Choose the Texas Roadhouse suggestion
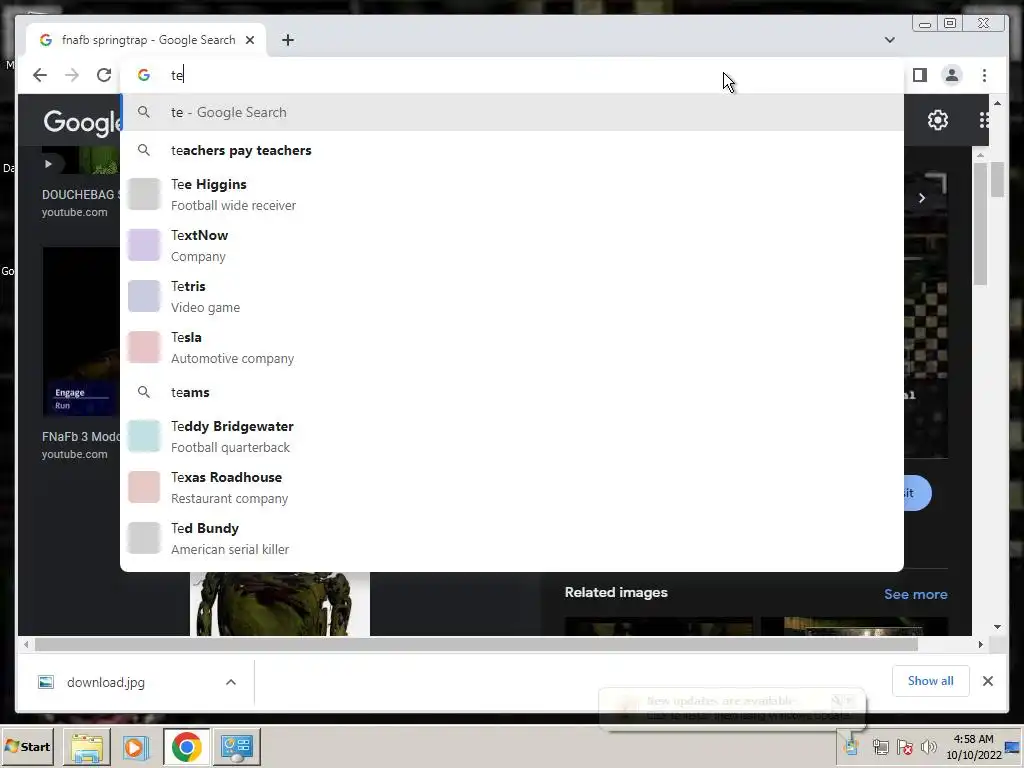Screen dimensions: 1024x768 pyautogui.click(x=512, y=487)
